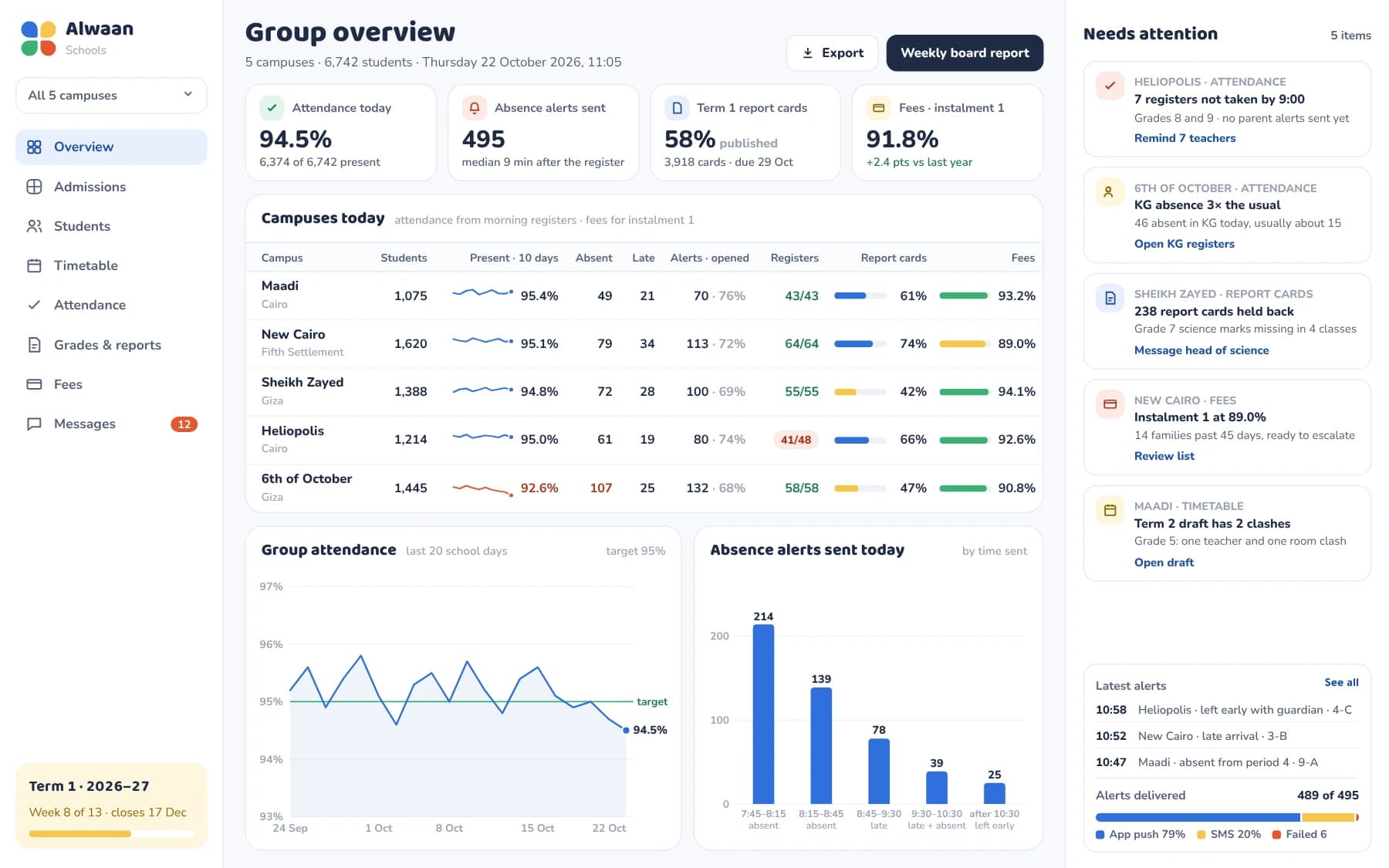
Task: Open the All 5 campuses dropdown
Action: pos(111,95)
